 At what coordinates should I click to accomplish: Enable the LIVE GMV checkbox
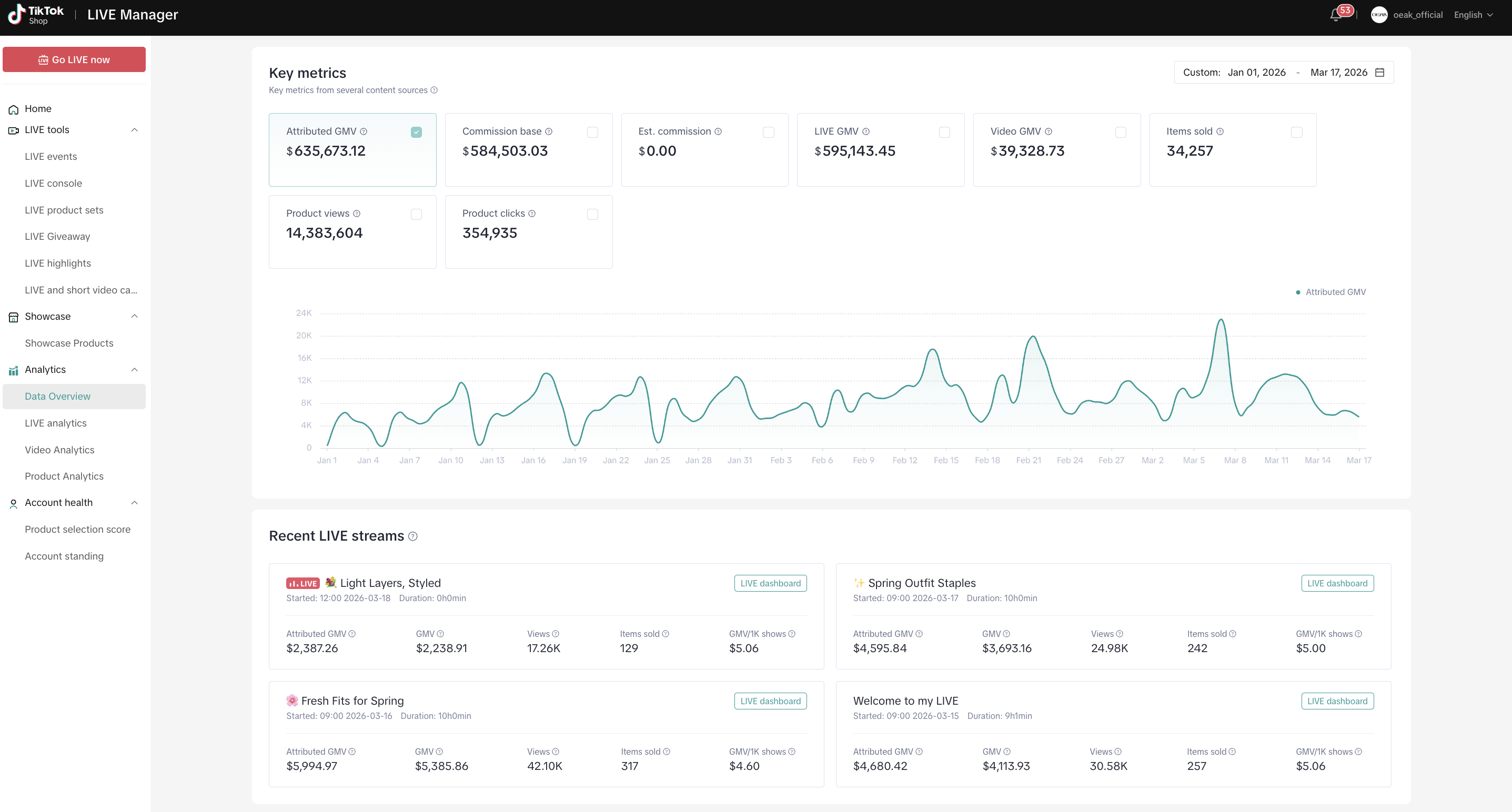(x=944, y=132)
